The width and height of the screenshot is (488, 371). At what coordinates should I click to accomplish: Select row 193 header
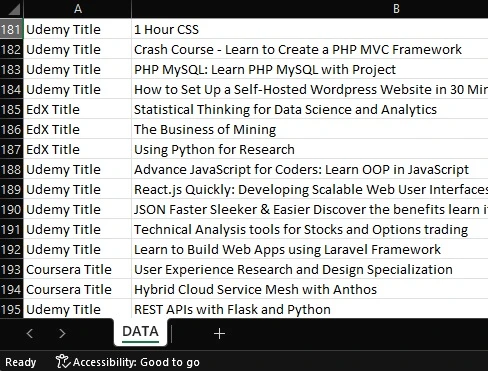tap(11, 269)
